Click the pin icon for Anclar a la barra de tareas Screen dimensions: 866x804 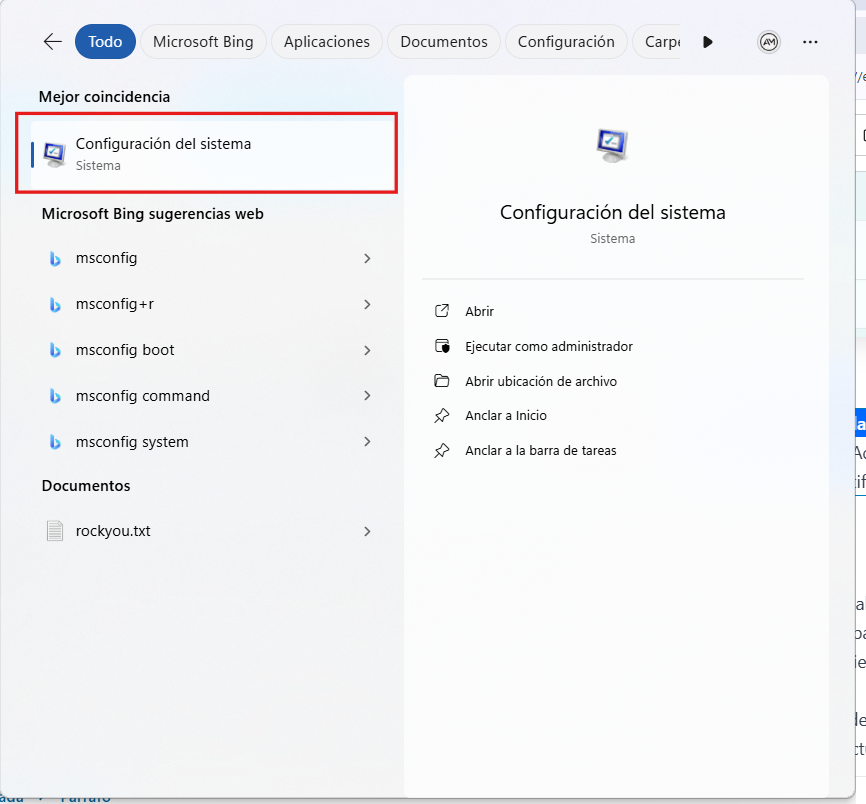441,450
